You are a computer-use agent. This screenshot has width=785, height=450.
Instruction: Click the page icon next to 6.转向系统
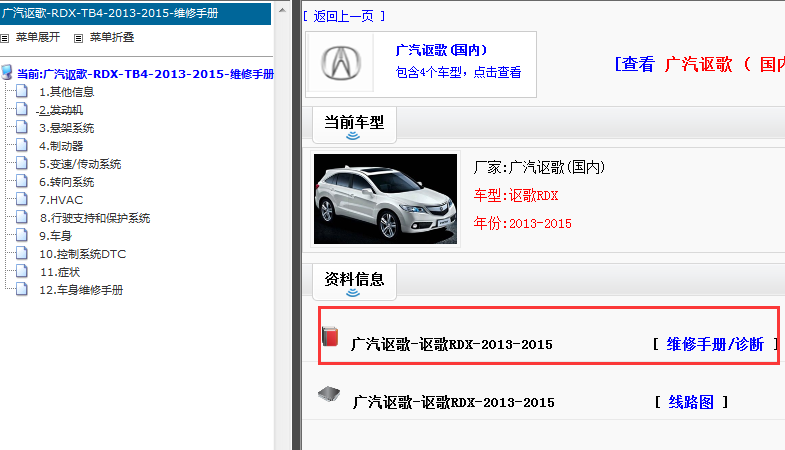coord(22,181)
